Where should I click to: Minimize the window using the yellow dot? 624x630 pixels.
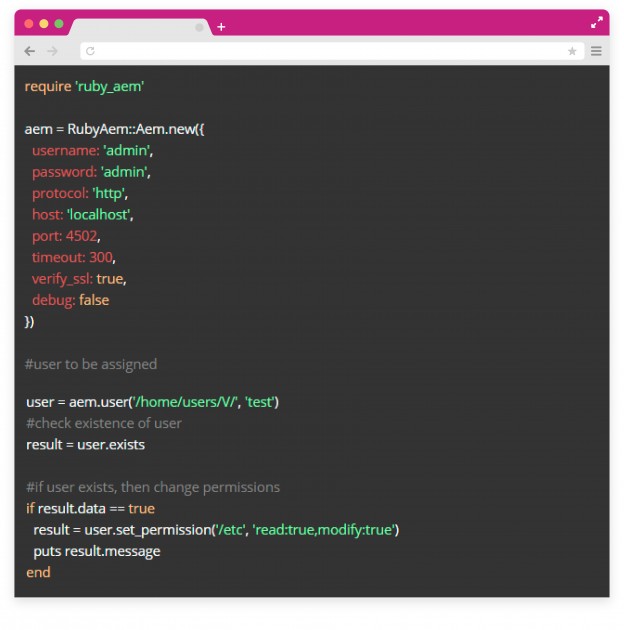pyautogui.click(x=44, y=23)
